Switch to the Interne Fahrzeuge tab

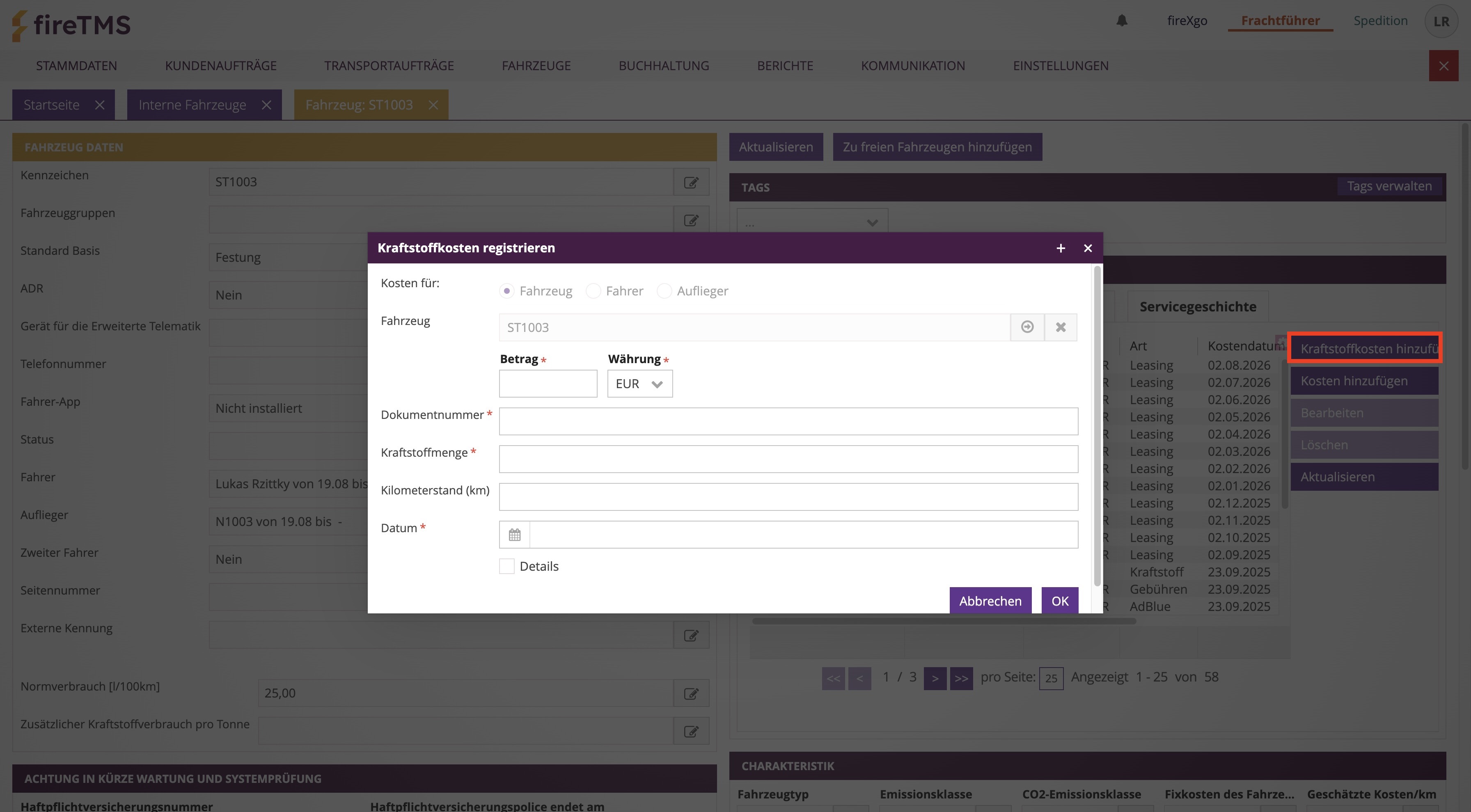192,105
